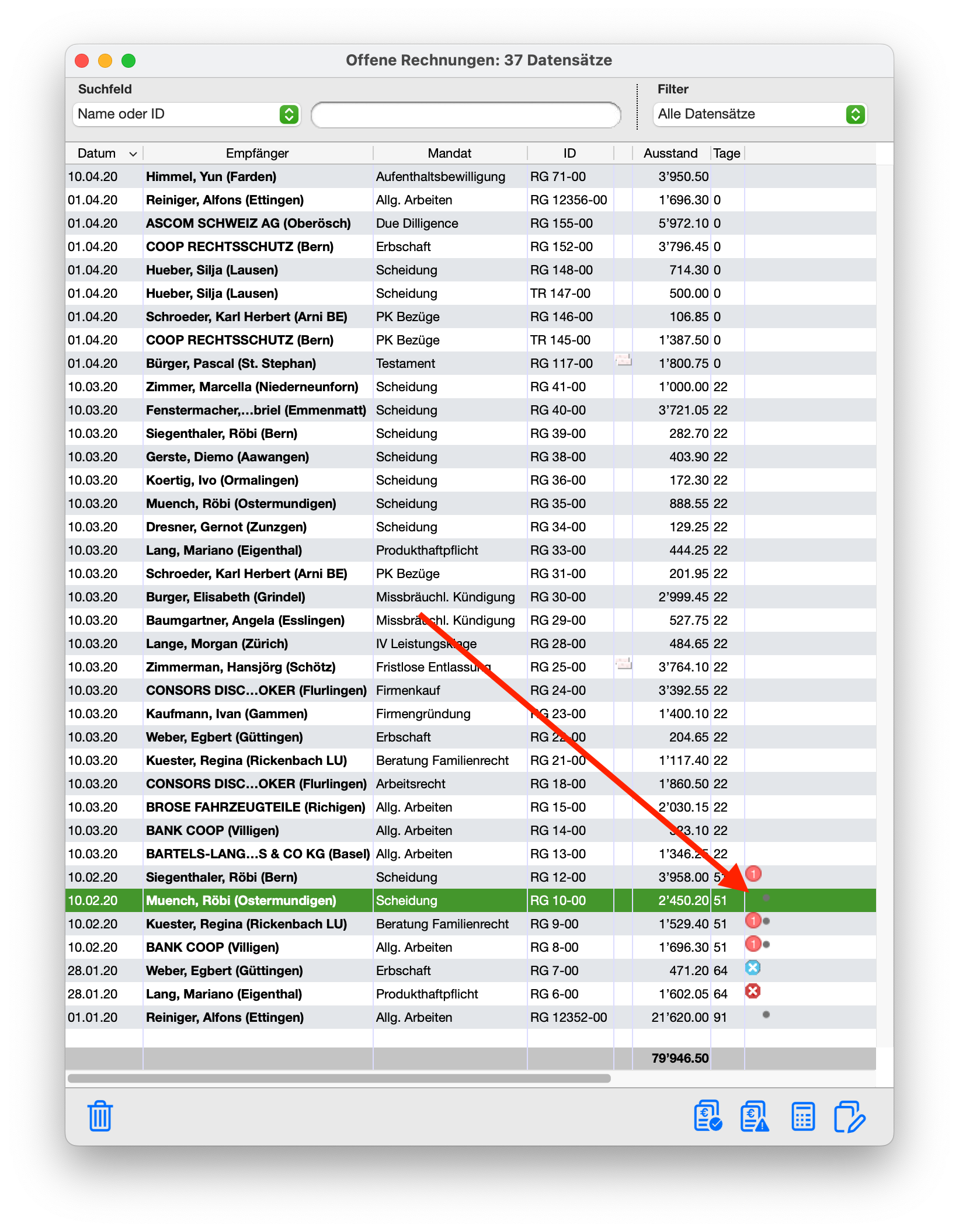The image size is (959, 1232).
Task: Open the Alle Datensätze filter dropdown
Action: 760,114
